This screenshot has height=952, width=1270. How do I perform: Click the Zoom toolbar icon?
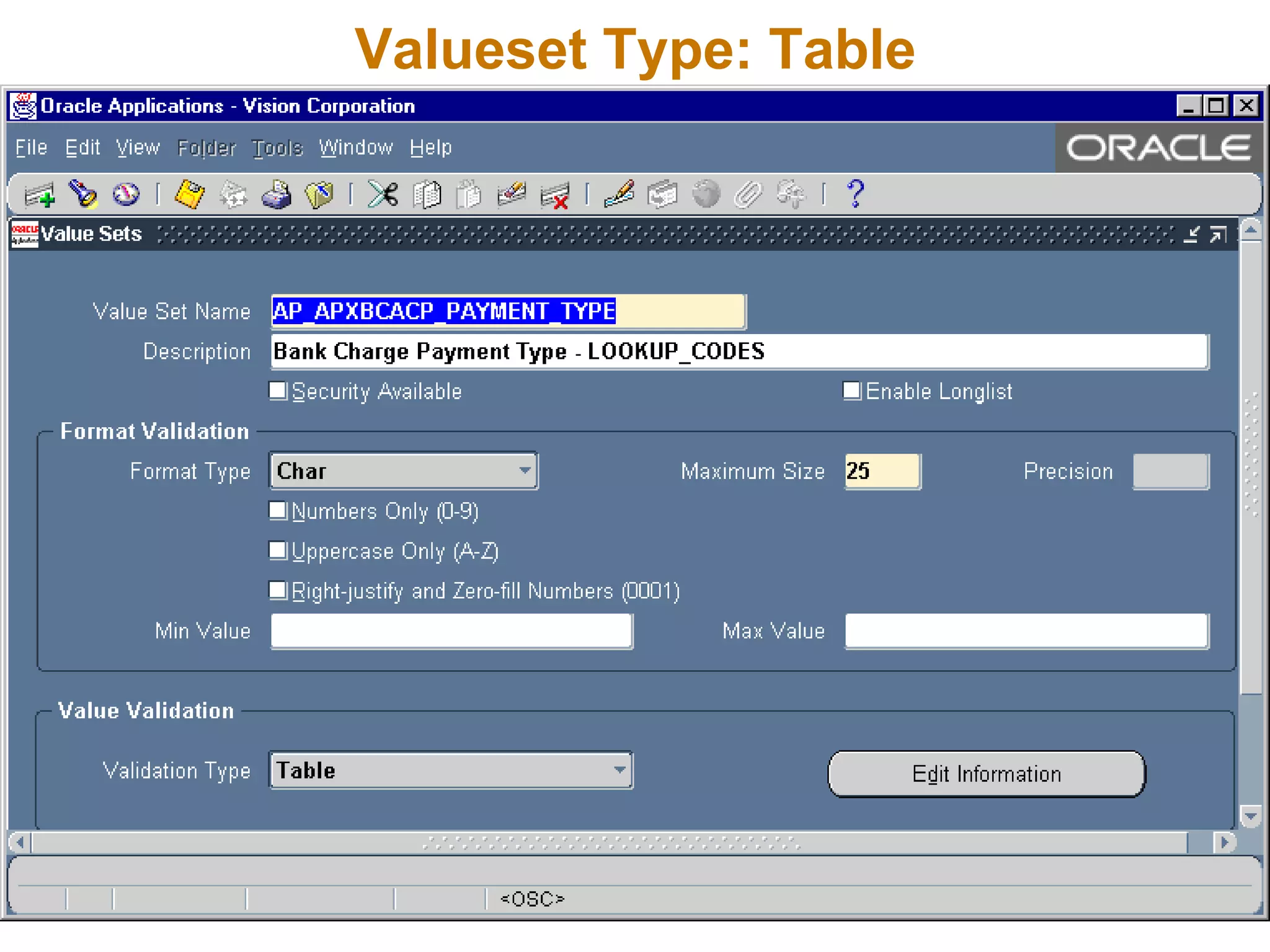click(x=662, y=195)
